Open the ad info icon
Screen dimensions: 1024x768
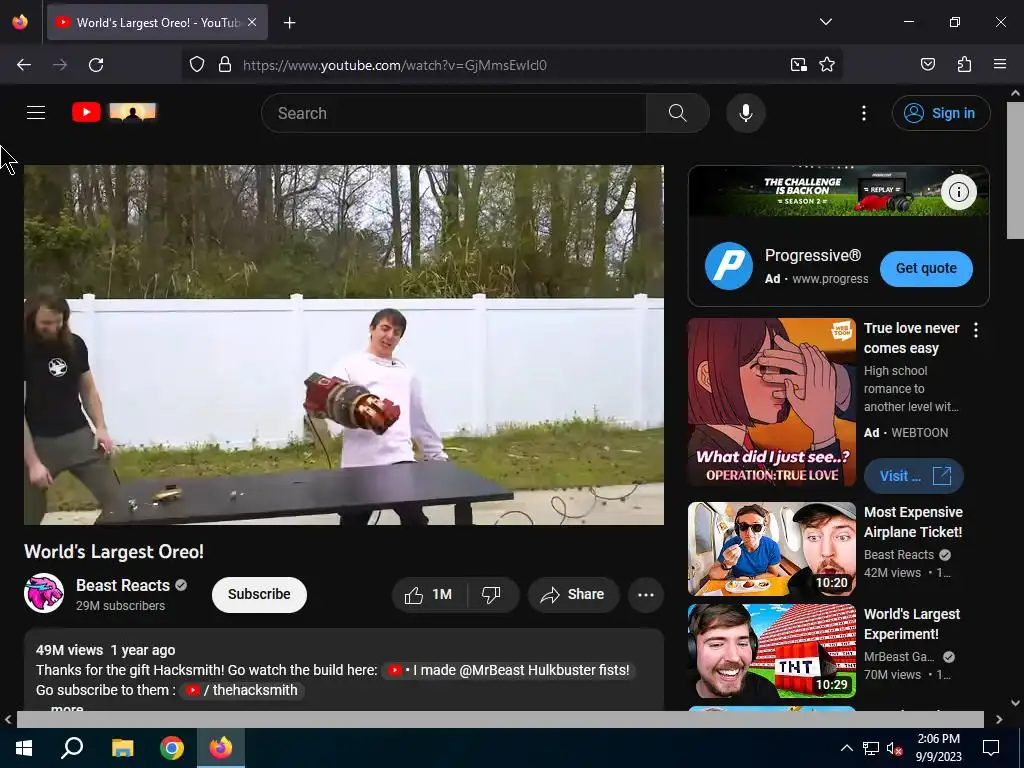pos(959,192)
